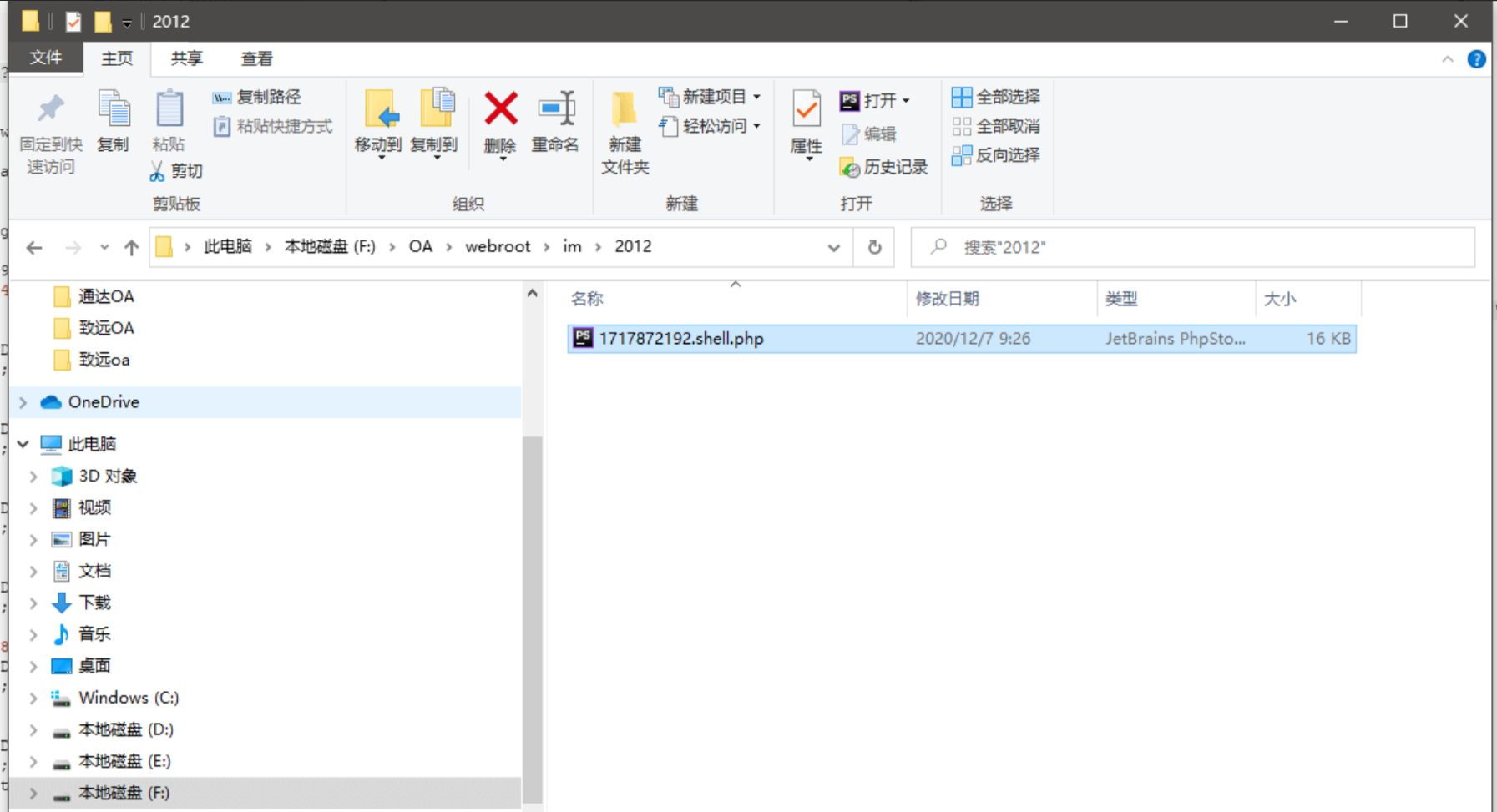The image size is (1497, 812).
Task: Click the Copy to (复制到) icon
Action: coord(435,110)
